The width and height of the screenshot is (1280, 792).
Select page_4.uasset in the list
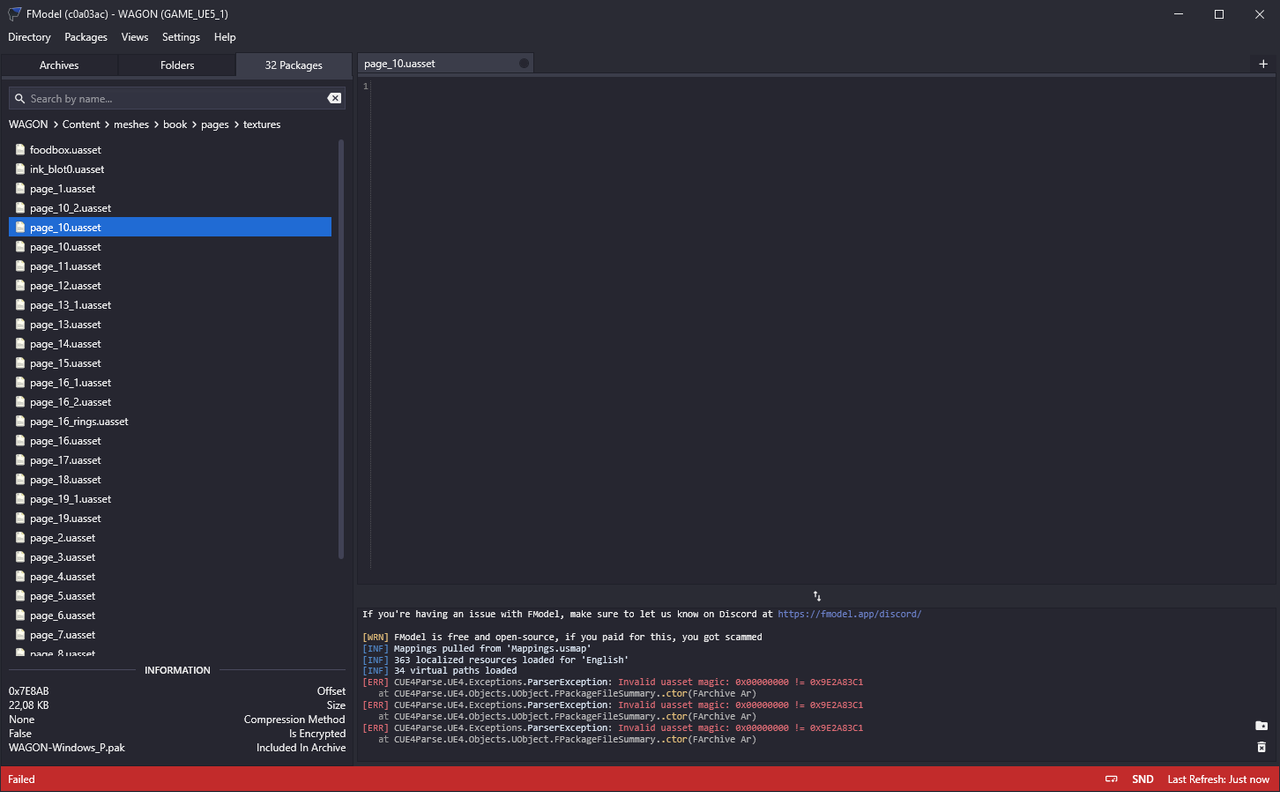point(170,577)
